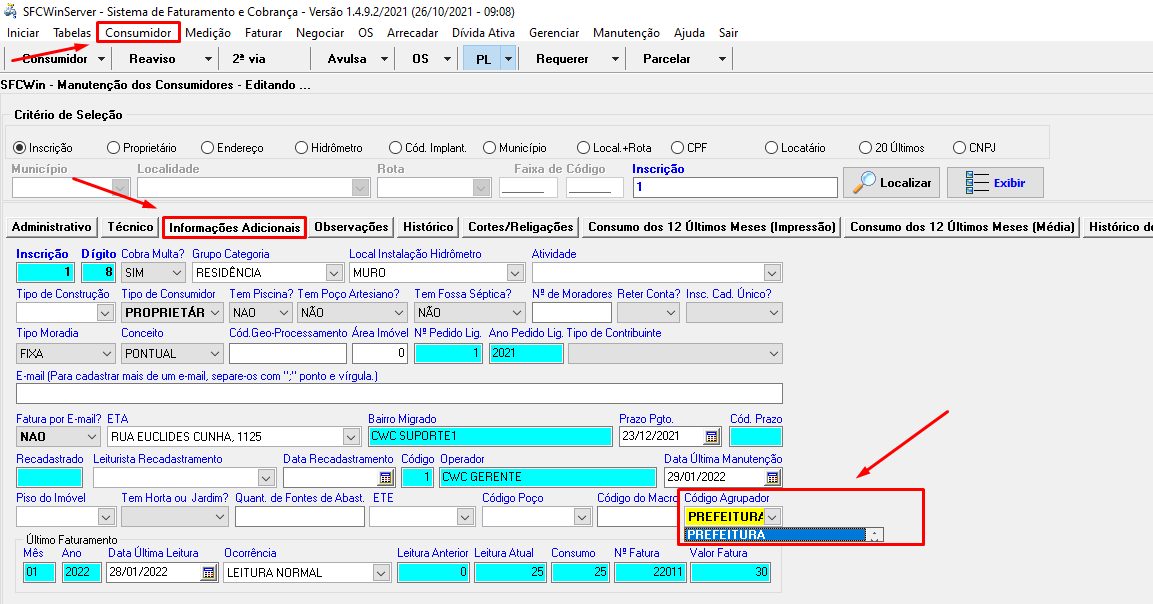The height and width of the screenshot is (604, 1153).
Task: Click the Exibir list icon button
Action: [x=995, y=183]
